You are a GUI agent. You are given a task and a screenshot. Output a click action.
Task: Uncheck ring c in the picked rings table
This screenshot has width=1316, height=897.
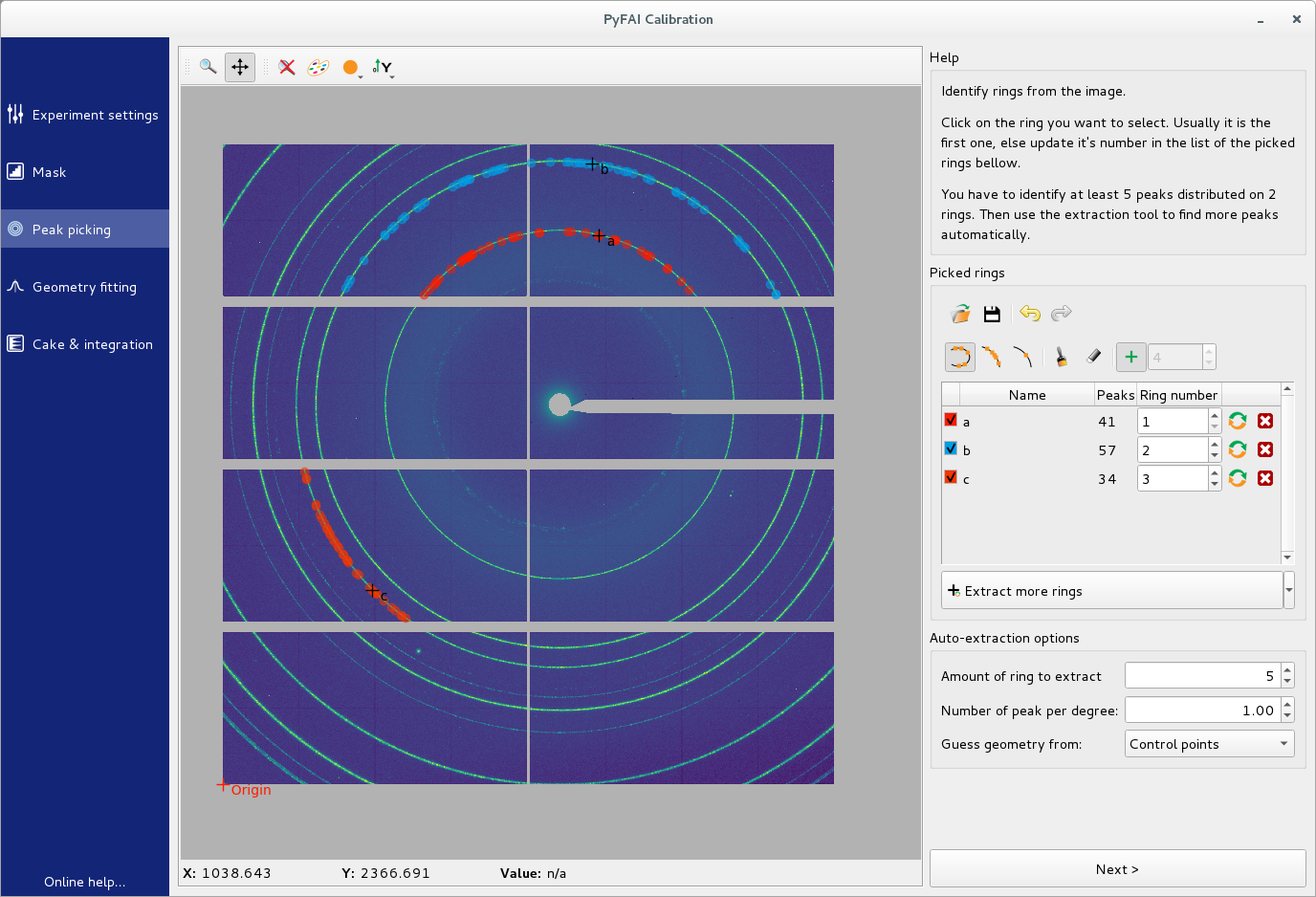click(x=950, y=478)
